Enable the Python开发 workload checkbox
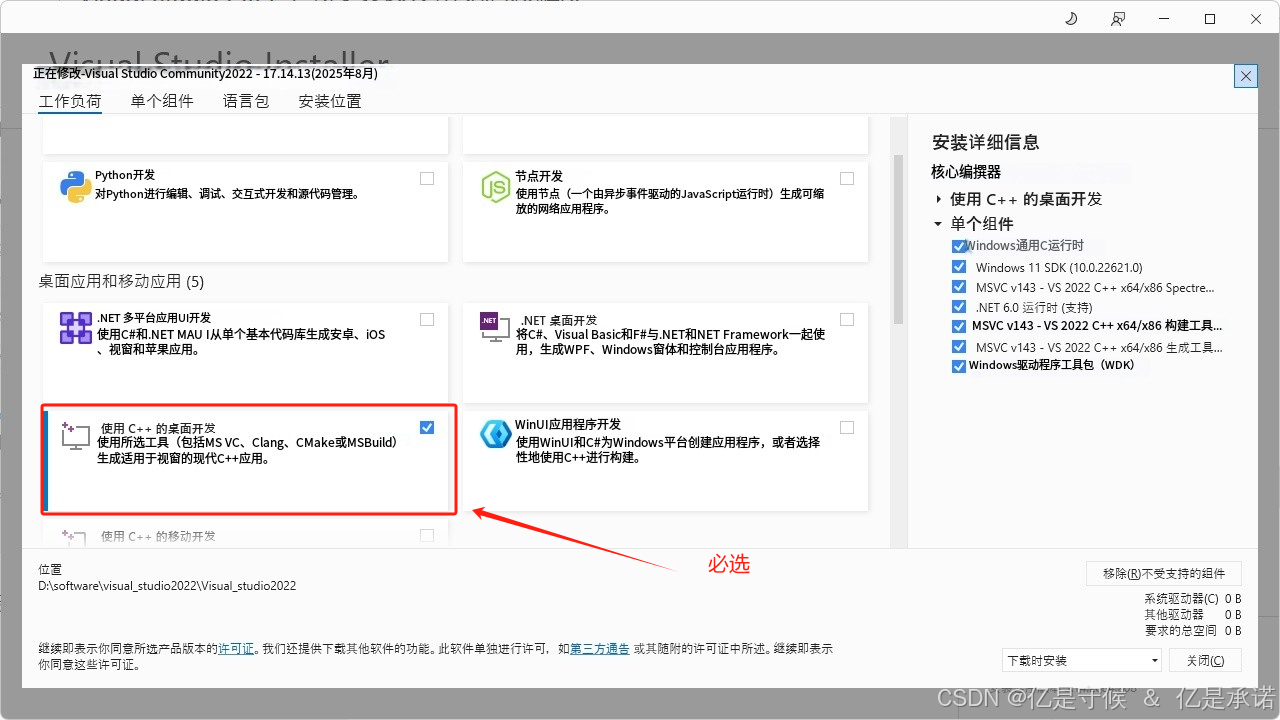Image resolution: width=1280 pixels, height=720 pixels. (x=427, y=178)
